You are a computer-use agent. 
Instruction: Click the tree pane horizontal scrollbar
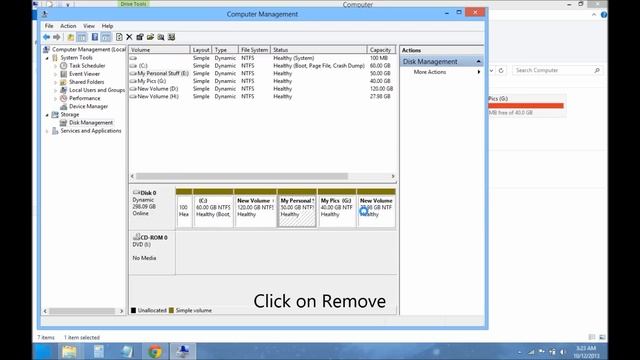coord(82,311)
